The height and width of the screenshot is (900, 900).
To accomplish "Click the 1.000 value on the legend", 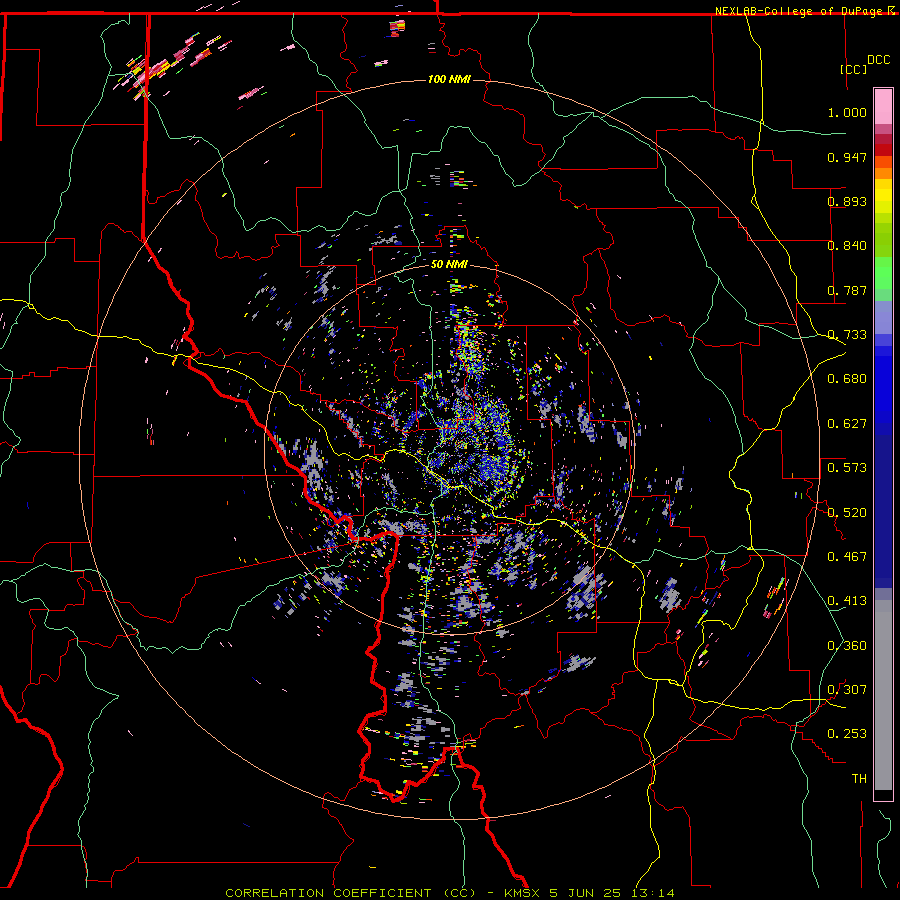I will [x=847, y=112].
